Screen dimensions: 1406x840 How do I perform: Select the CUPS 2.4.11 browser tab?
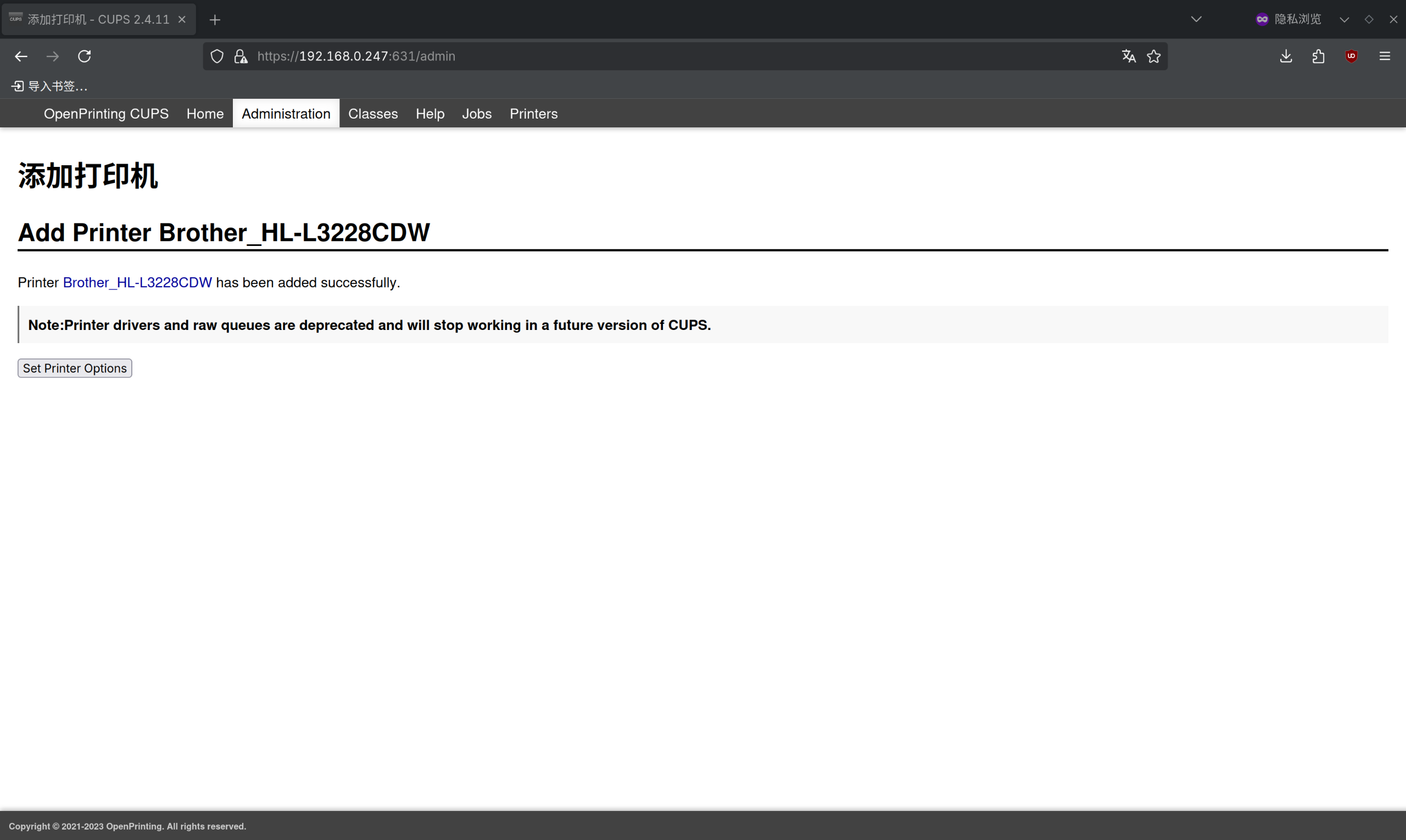(99, 19)
